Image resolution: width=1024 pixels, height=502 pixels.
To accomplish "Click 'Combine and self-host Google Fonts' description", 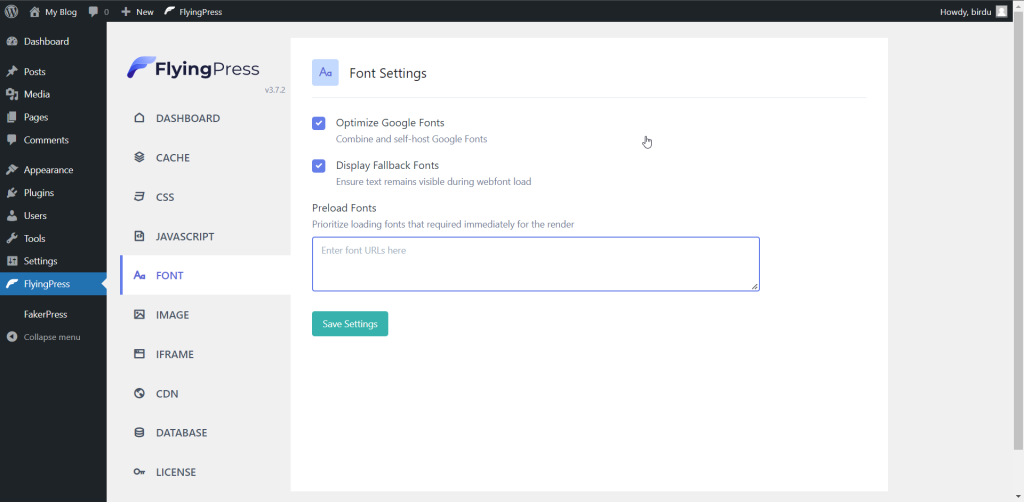I will pos(411,139).
